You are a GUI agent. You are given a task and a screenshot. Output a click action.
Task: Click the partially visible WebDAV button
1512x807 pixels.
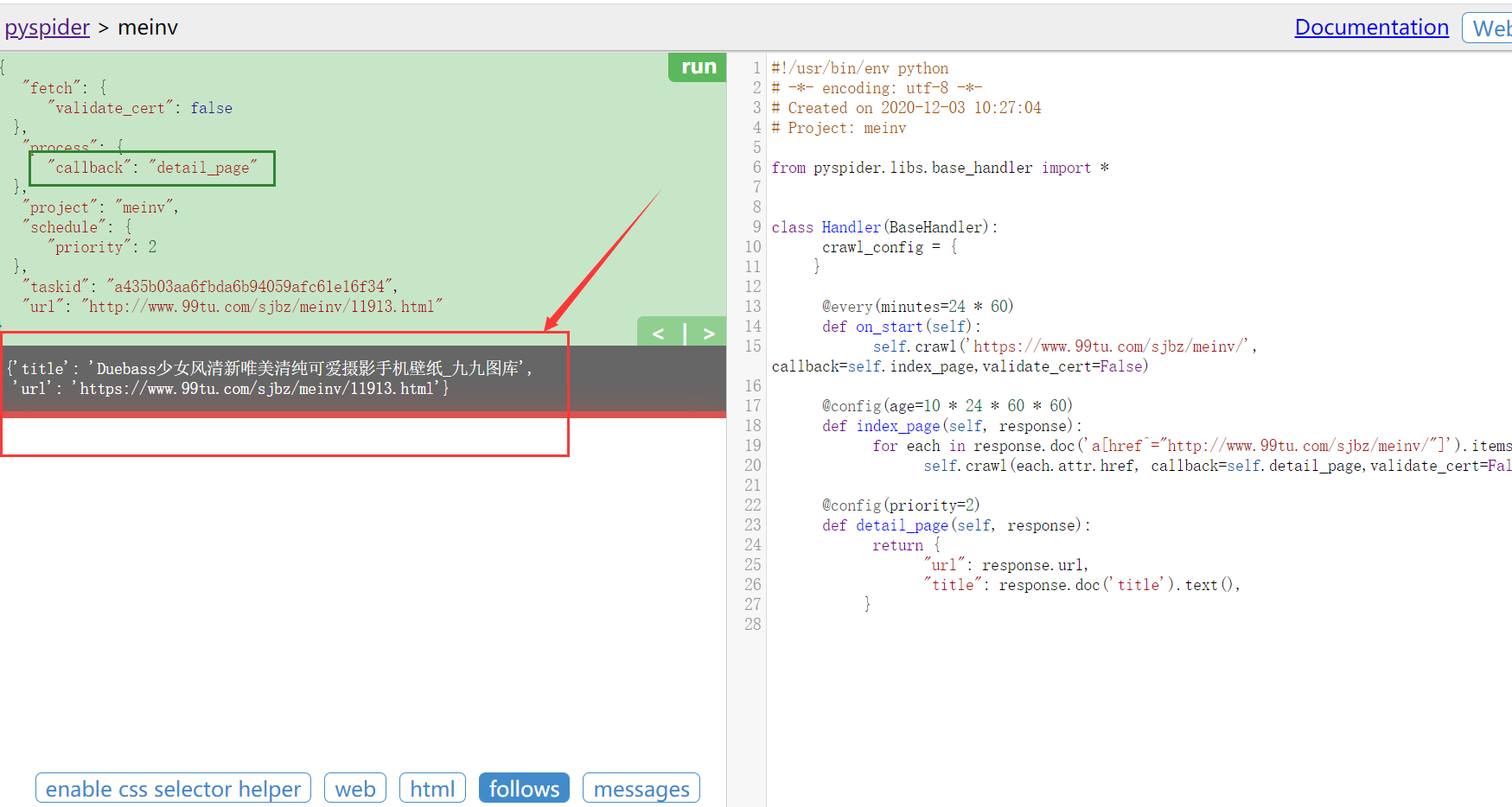point(1488,28)
